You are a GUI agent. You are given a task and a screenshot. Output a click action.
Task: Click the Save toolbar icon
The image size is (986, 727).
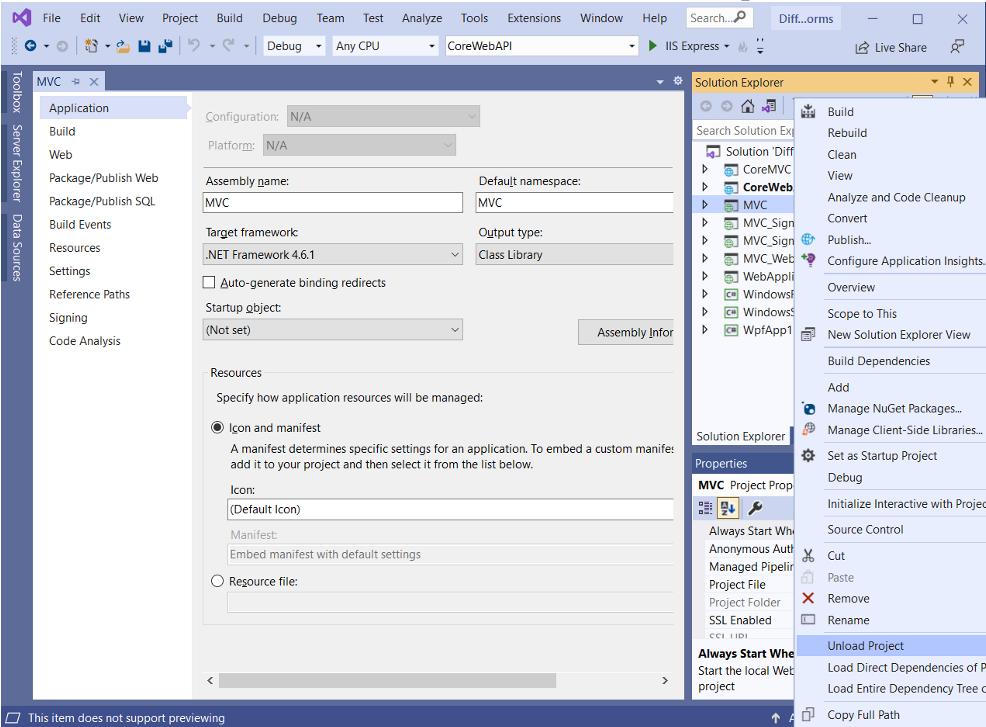point(144,46)
